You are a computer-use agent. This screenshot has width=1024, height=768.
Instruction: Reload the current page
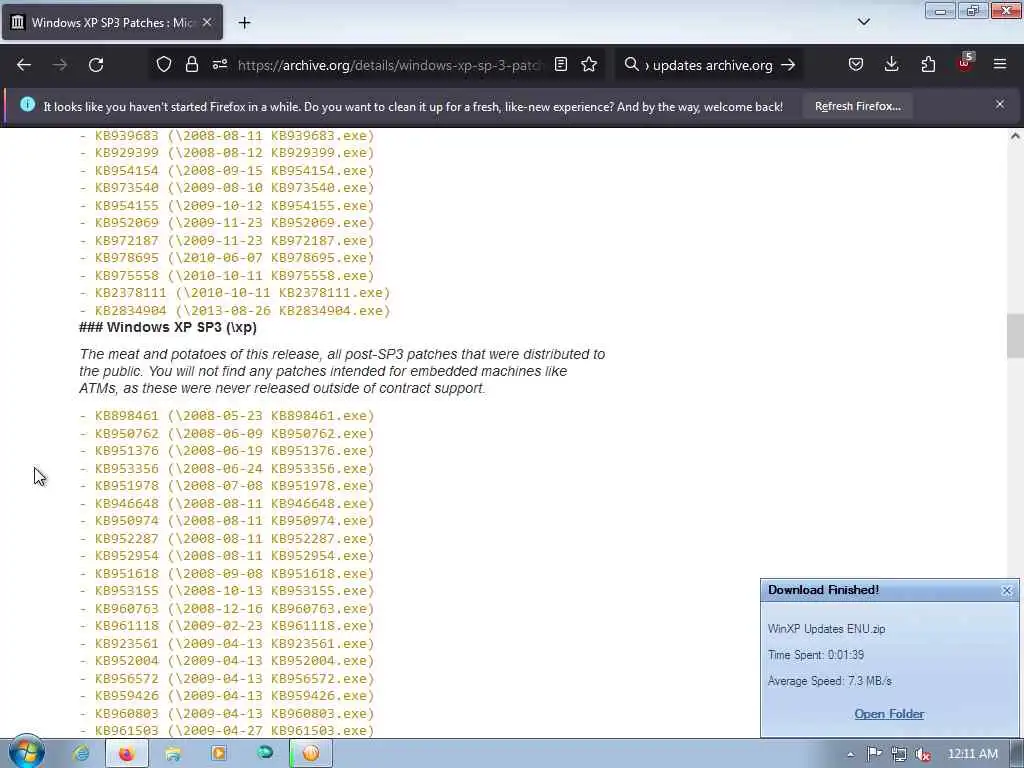96,65
